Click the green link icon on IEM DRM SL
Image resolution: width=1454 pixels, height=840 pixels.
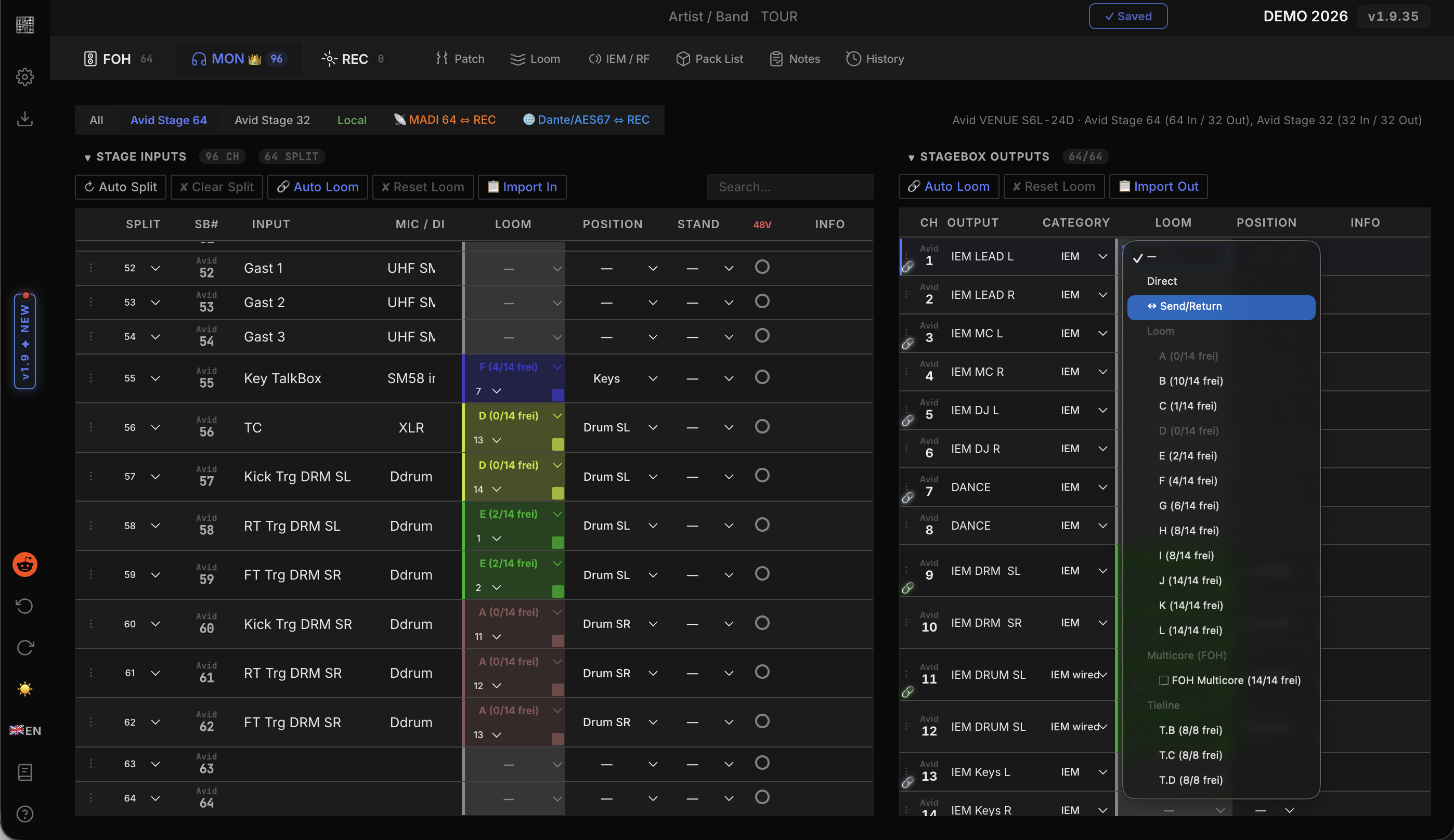[907, 588]
